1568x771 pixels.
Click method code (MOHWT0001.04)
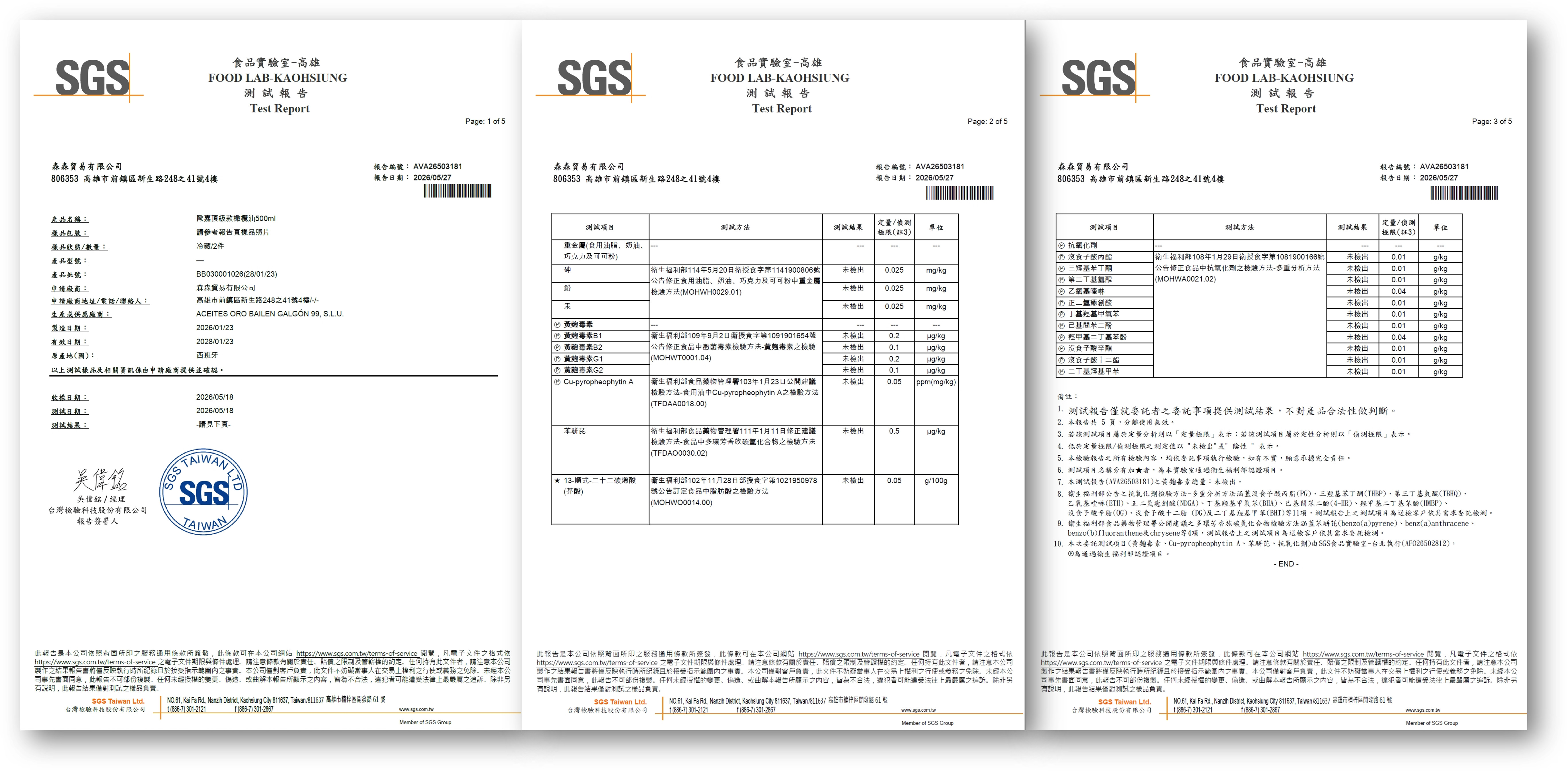pos(680,358)
